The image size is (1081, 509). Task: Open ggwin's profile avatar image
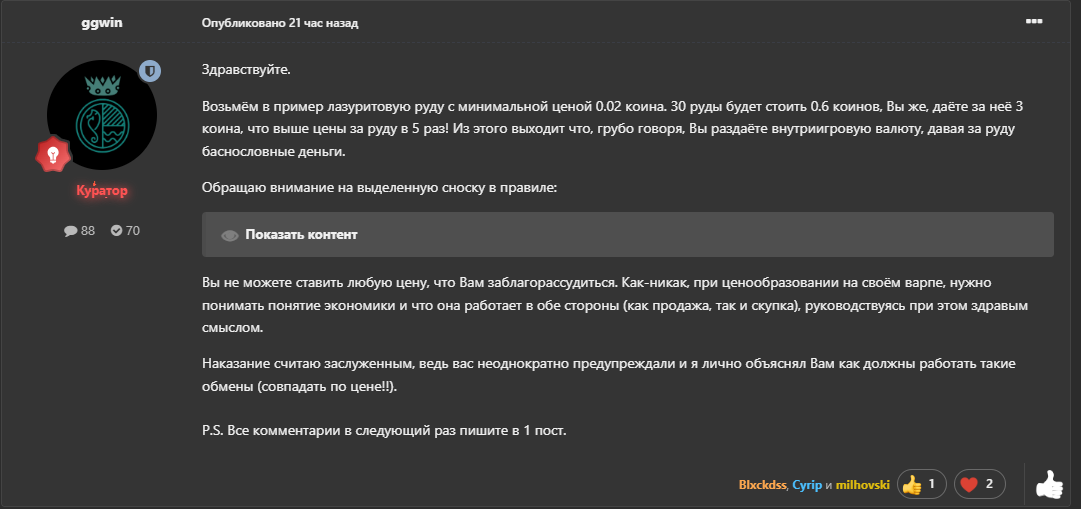click(102, 115)
